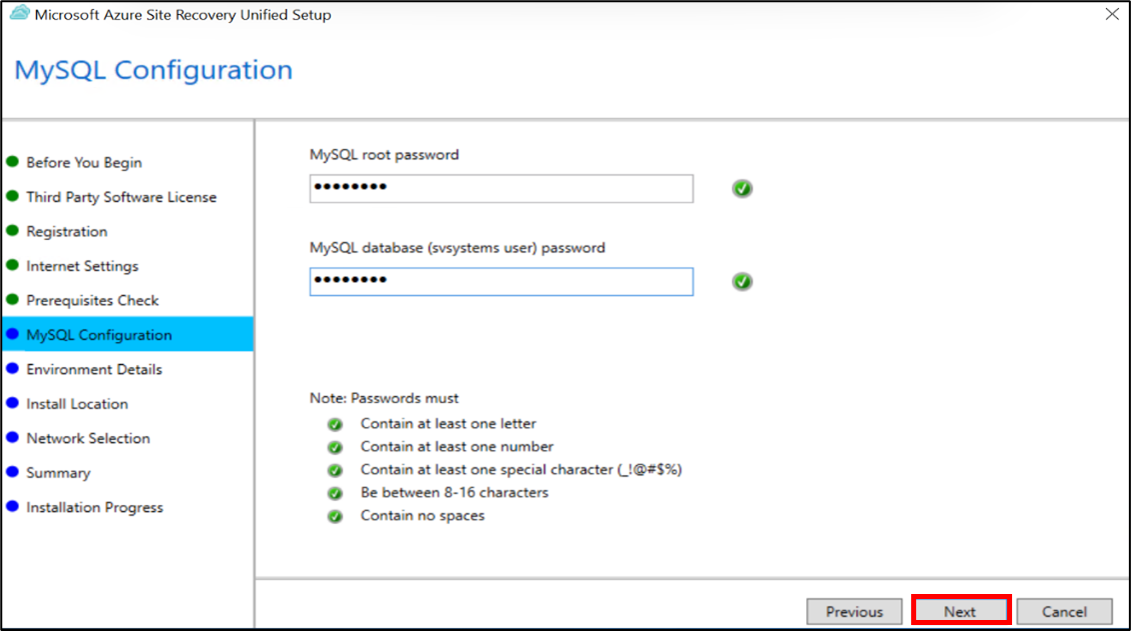Go to the Summary step
The width and height of the screenshot is (1131, 631).
pos(58,473)
